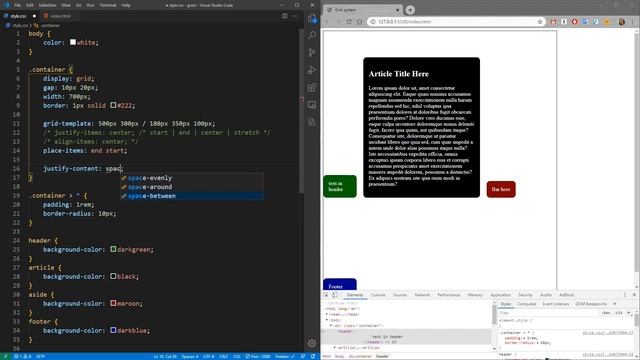This screenshot has width=640, height=360.
Task: Switch to the Event Listeners tab in DevTools
Action: point(556,304)
